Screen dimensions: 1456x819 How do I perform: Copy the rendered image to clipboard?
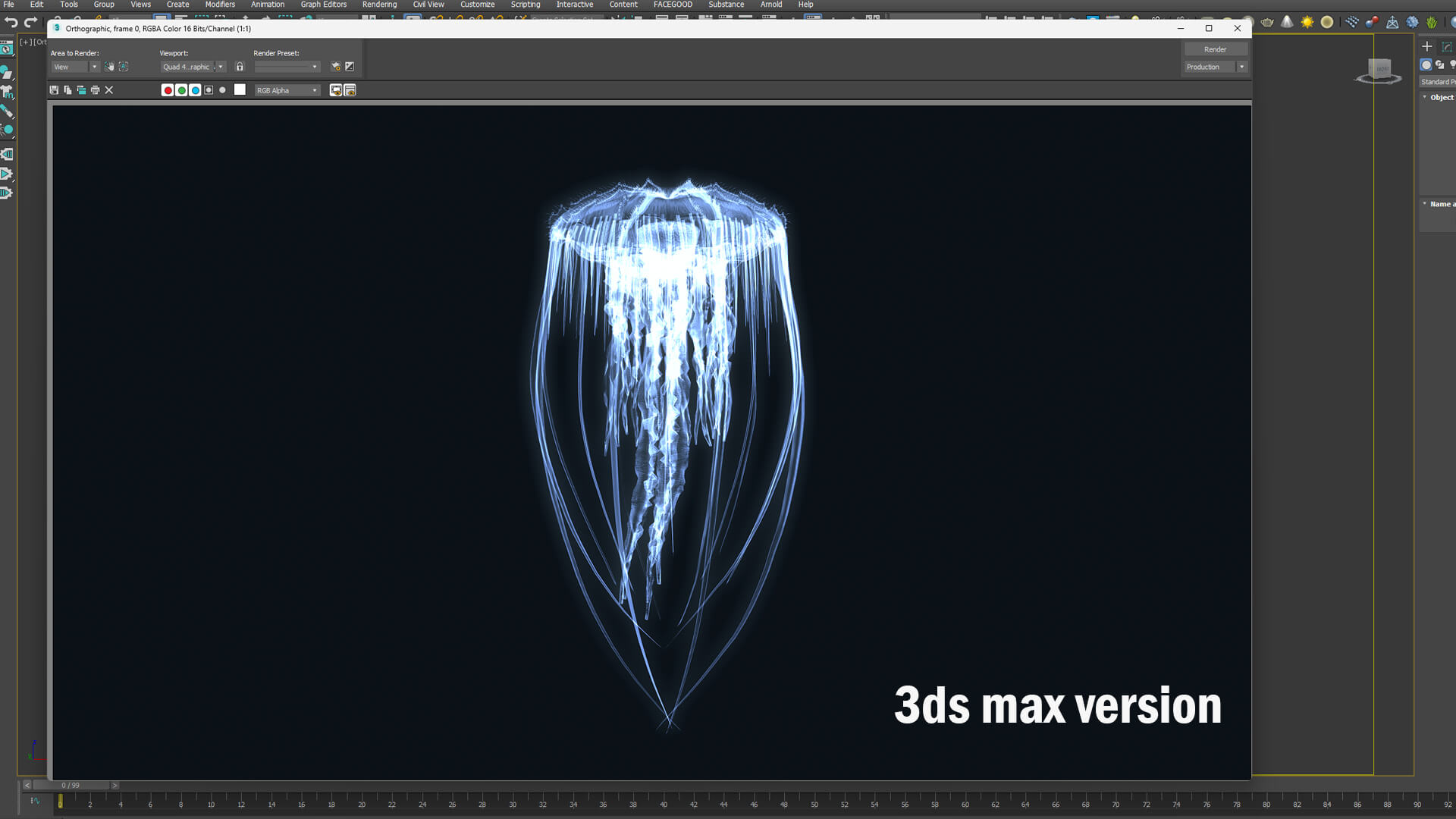point(67,90)
